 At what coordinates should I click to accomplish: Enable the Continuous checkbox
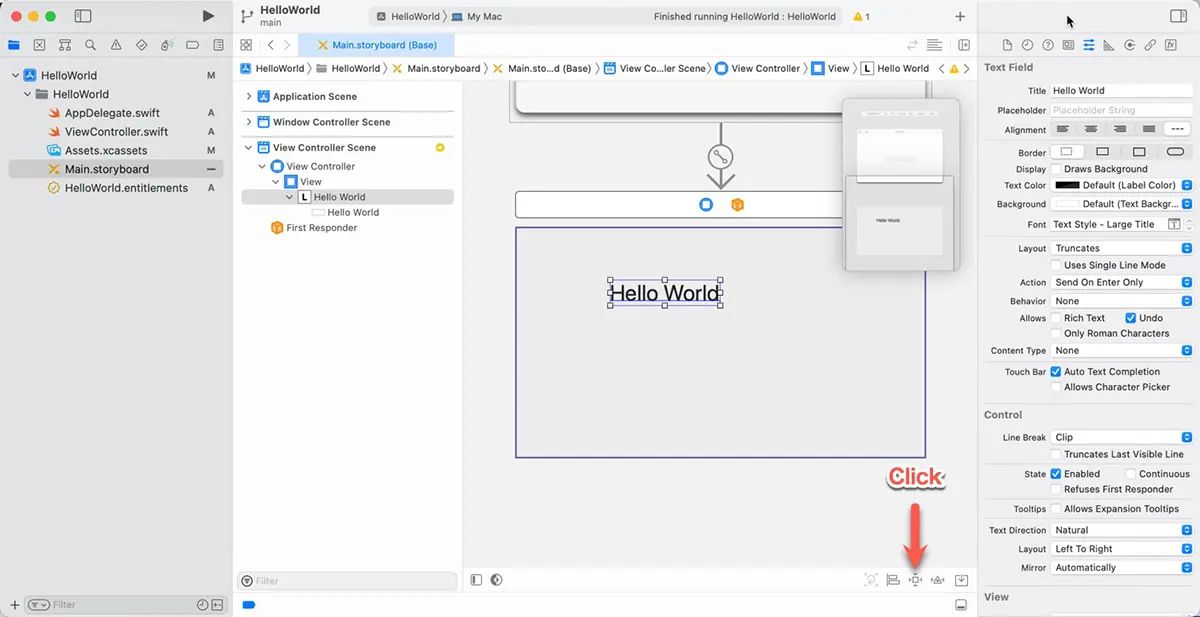pos(1131,474)
